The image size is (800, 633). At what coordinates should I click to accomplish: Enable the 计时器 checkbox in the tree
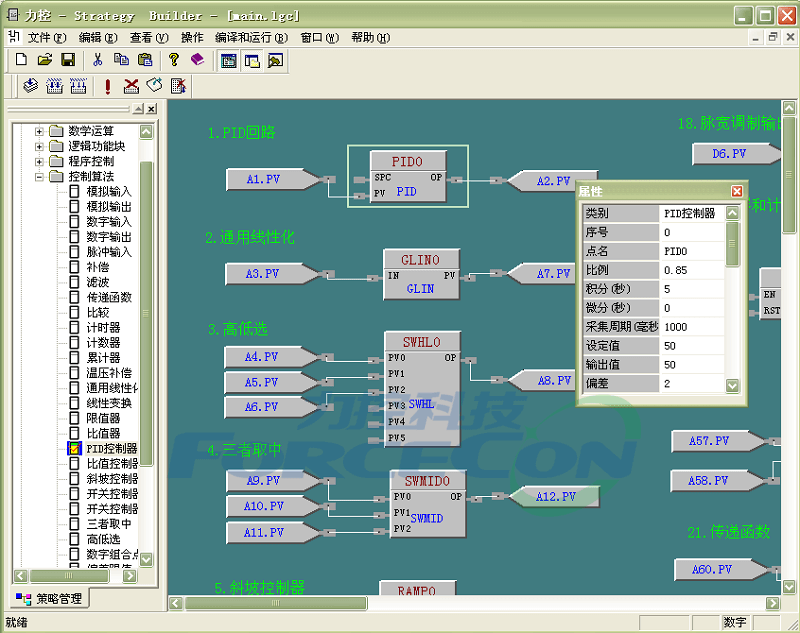(x=74, y=327)
